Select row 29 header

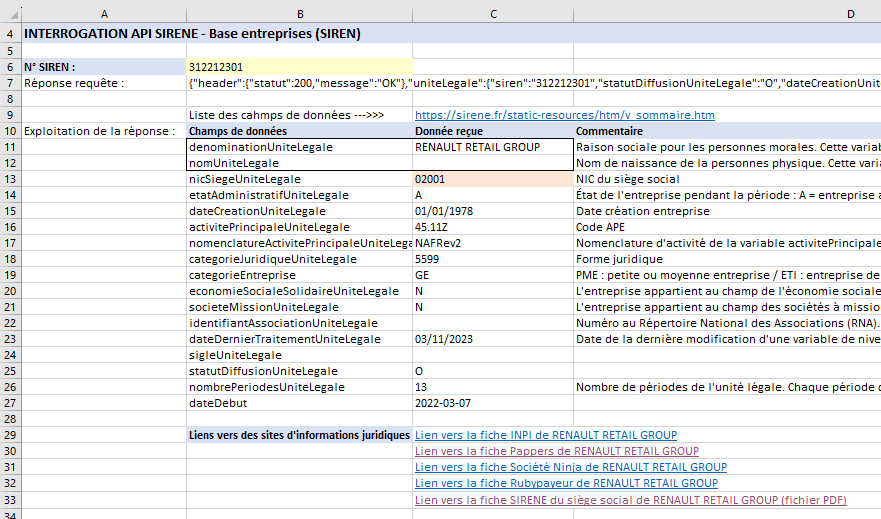(11, 435)
